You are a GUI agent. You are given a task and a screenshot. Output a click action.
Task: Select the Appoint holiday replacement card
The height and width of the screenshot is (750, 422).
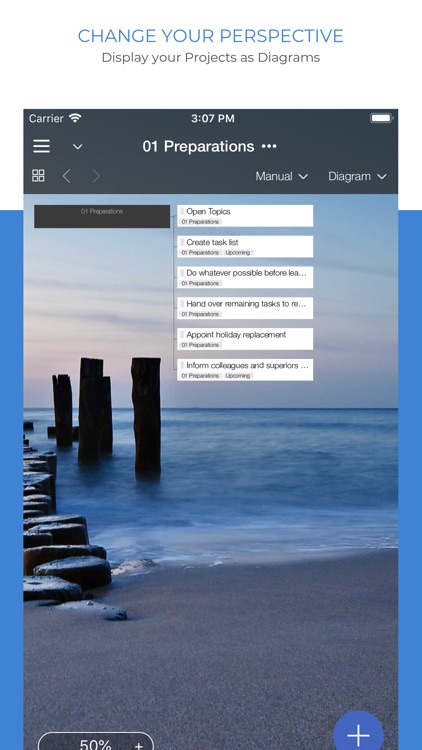click(245, 339)
